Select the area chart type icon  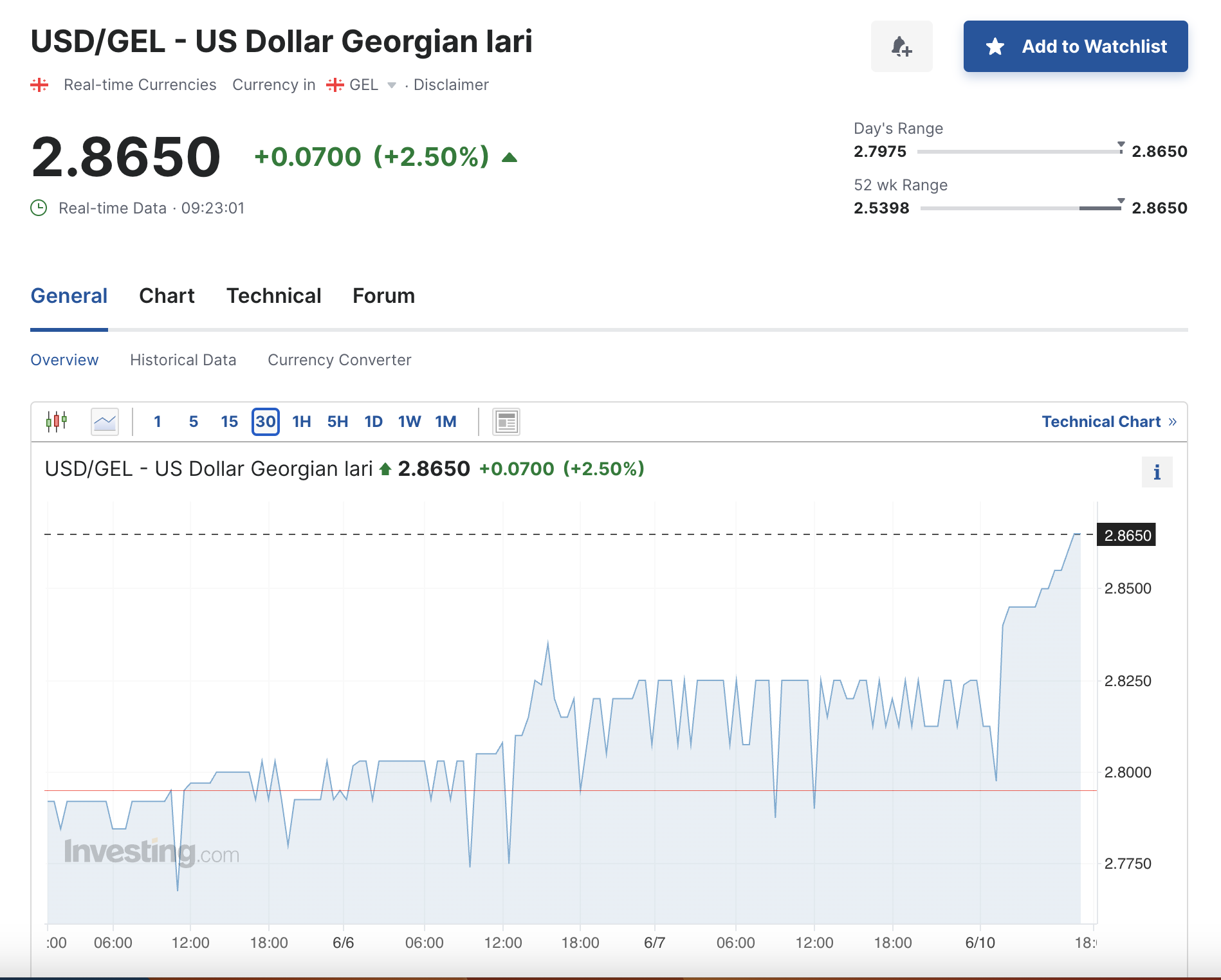pos(105,421)
